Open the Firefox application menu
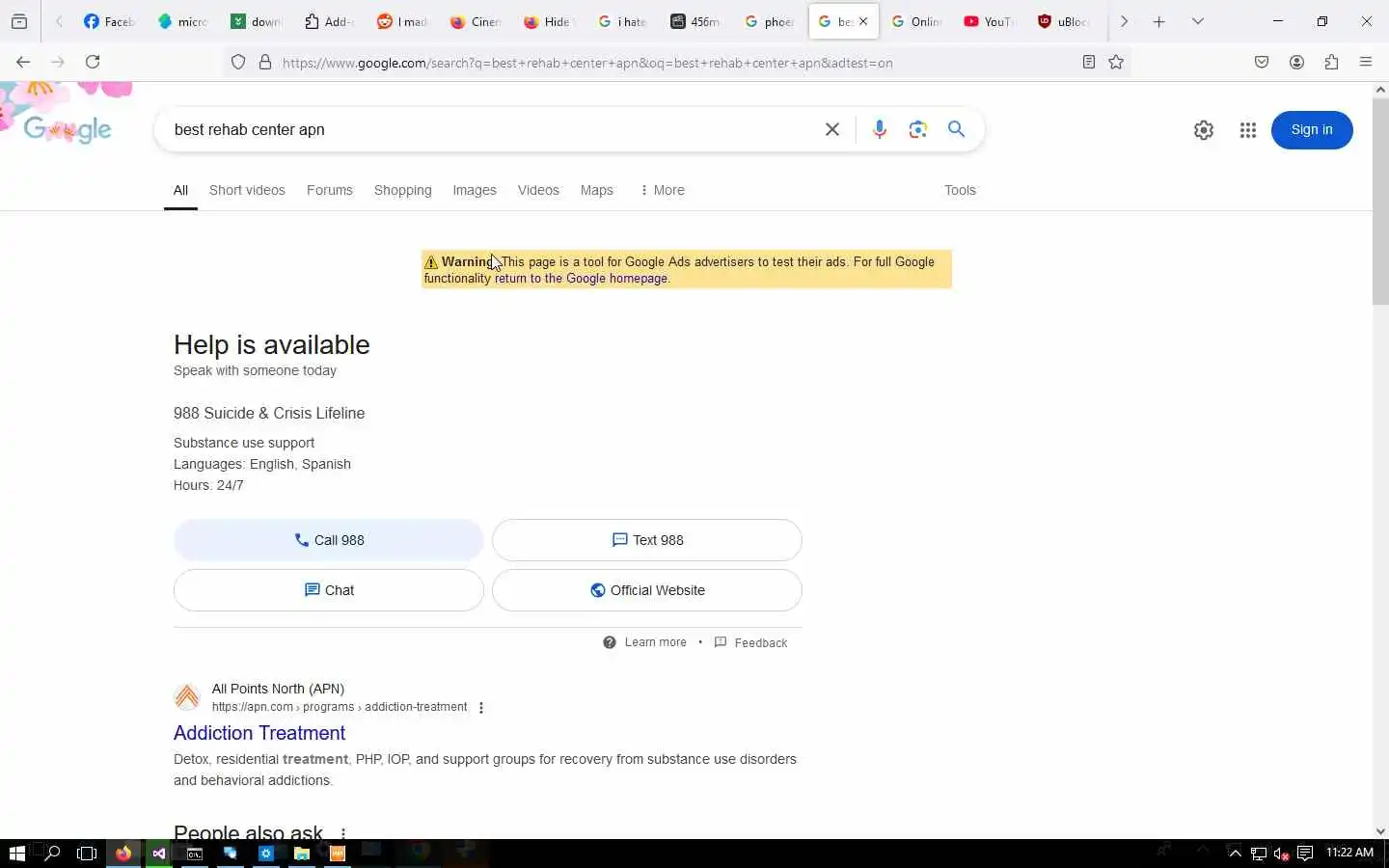 (1366, 62)
